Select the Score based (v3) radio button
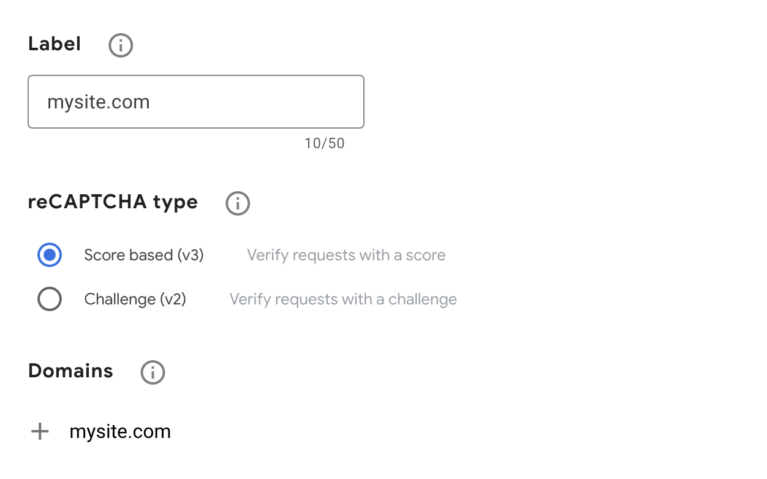 49,255
